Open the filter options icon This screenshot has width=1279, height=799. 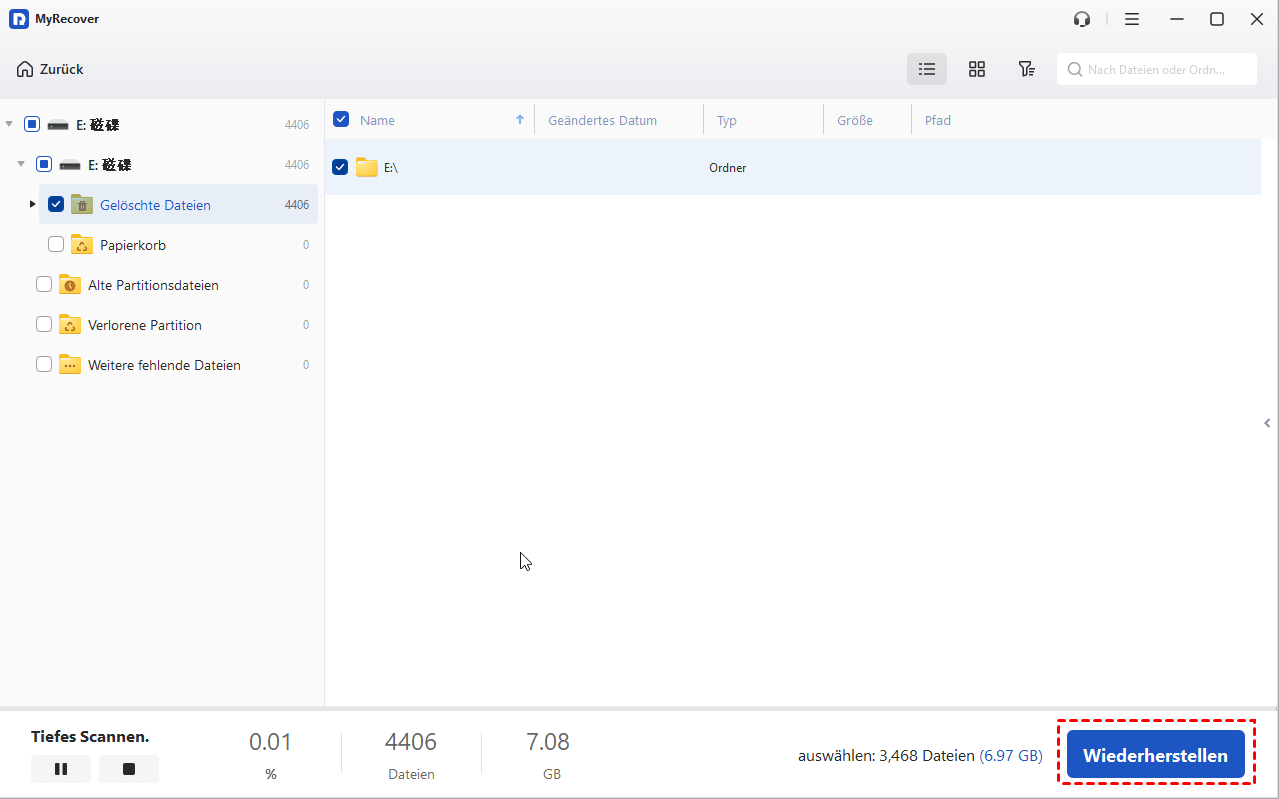pyautogui.click(x=1026, y=69)
